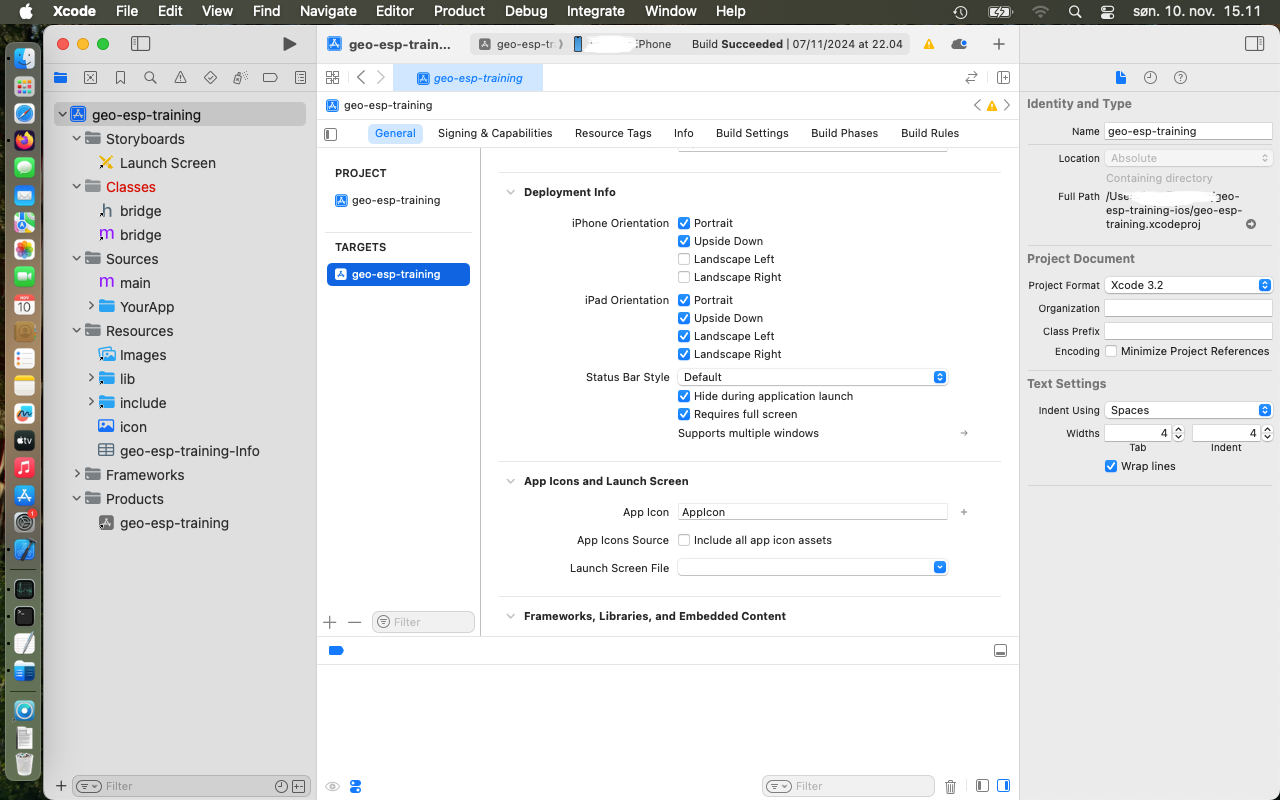Go forward in editor history
Screen dimensions: 1280x800
tap(380, 77)
